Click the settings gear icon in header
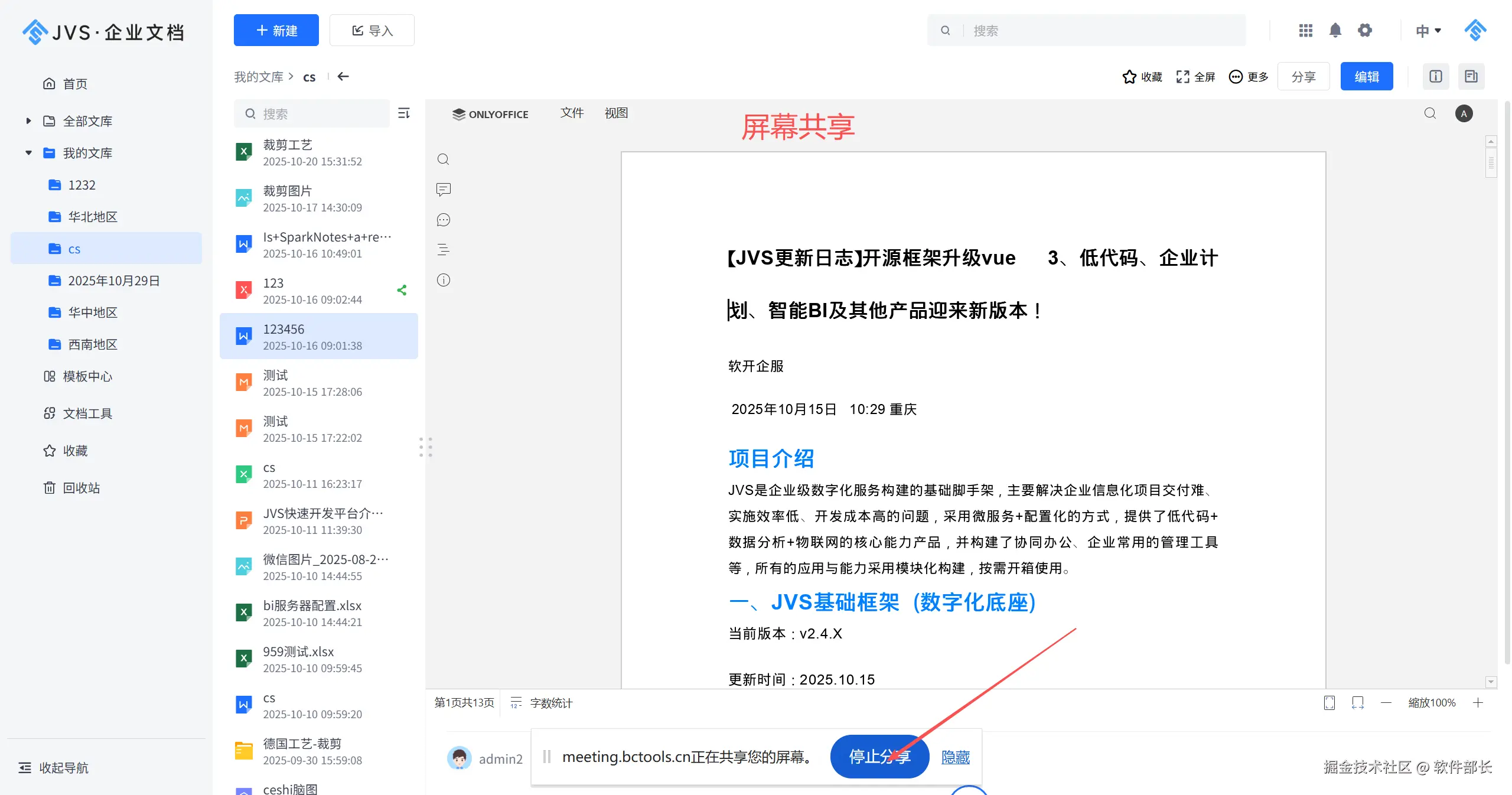Viewport: 1512px width, 795px height. 1364,30
